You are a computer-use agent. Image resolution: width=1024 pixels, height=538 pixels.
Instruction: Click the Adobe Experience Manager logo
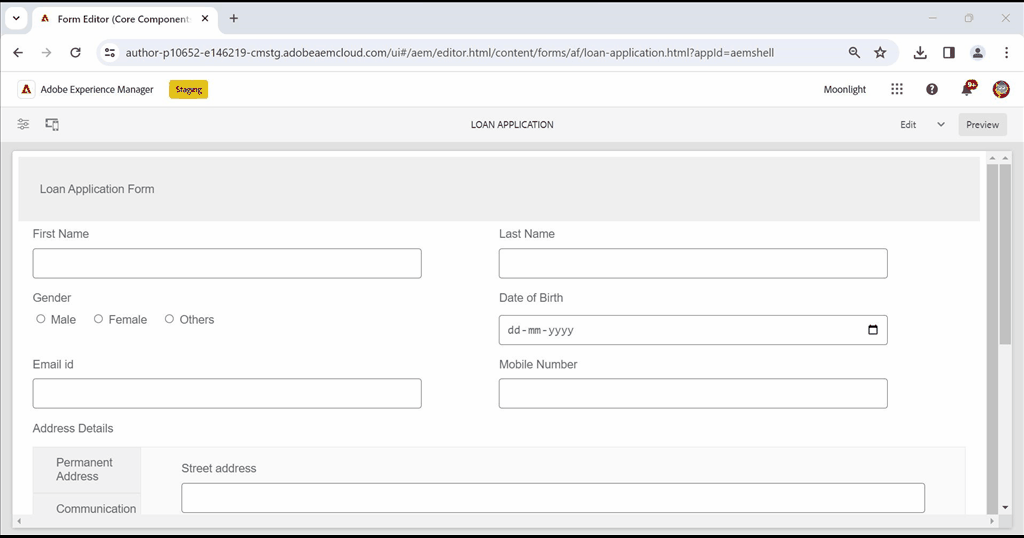tap(27, 89)
